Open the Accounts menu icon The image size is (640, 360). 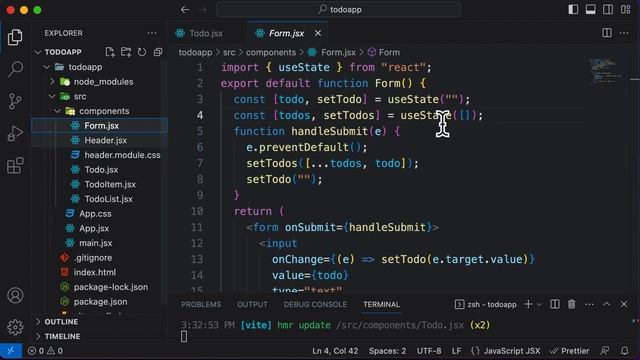[15, 295]
